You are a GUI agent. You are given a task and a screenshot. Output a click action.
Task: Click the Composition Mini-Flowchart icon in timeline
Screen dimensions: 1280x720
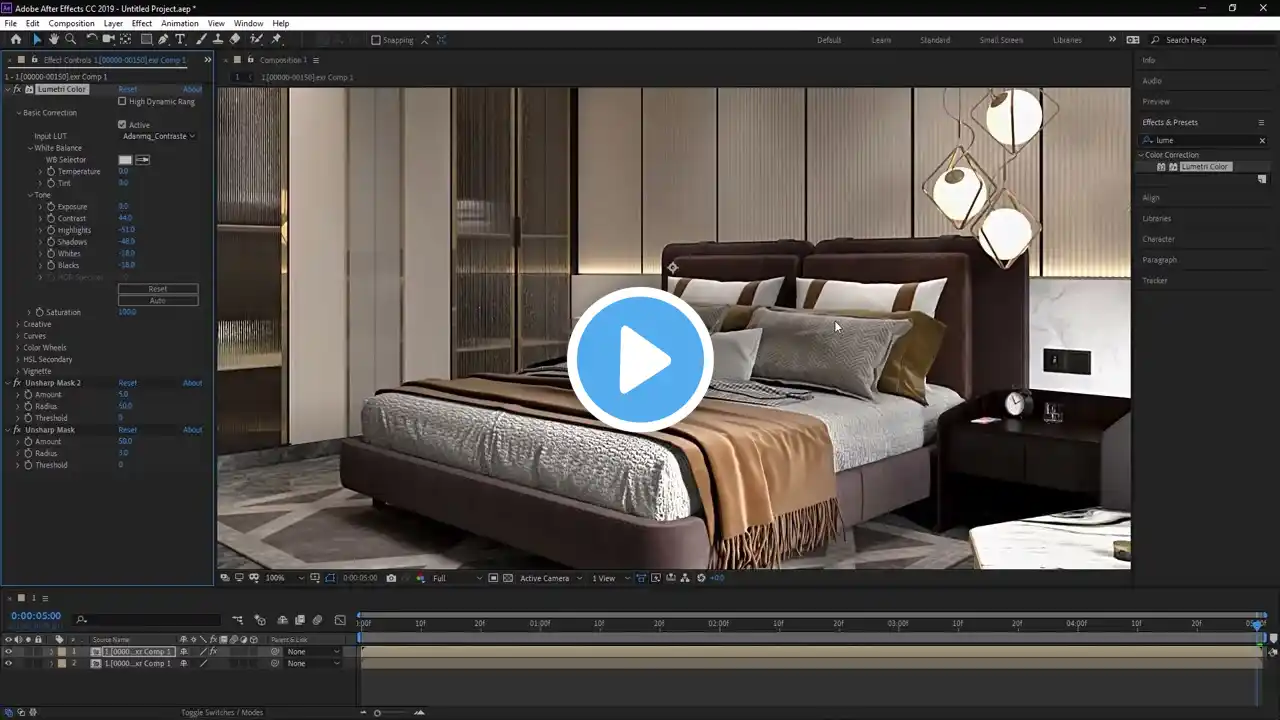tap(237, 620)
